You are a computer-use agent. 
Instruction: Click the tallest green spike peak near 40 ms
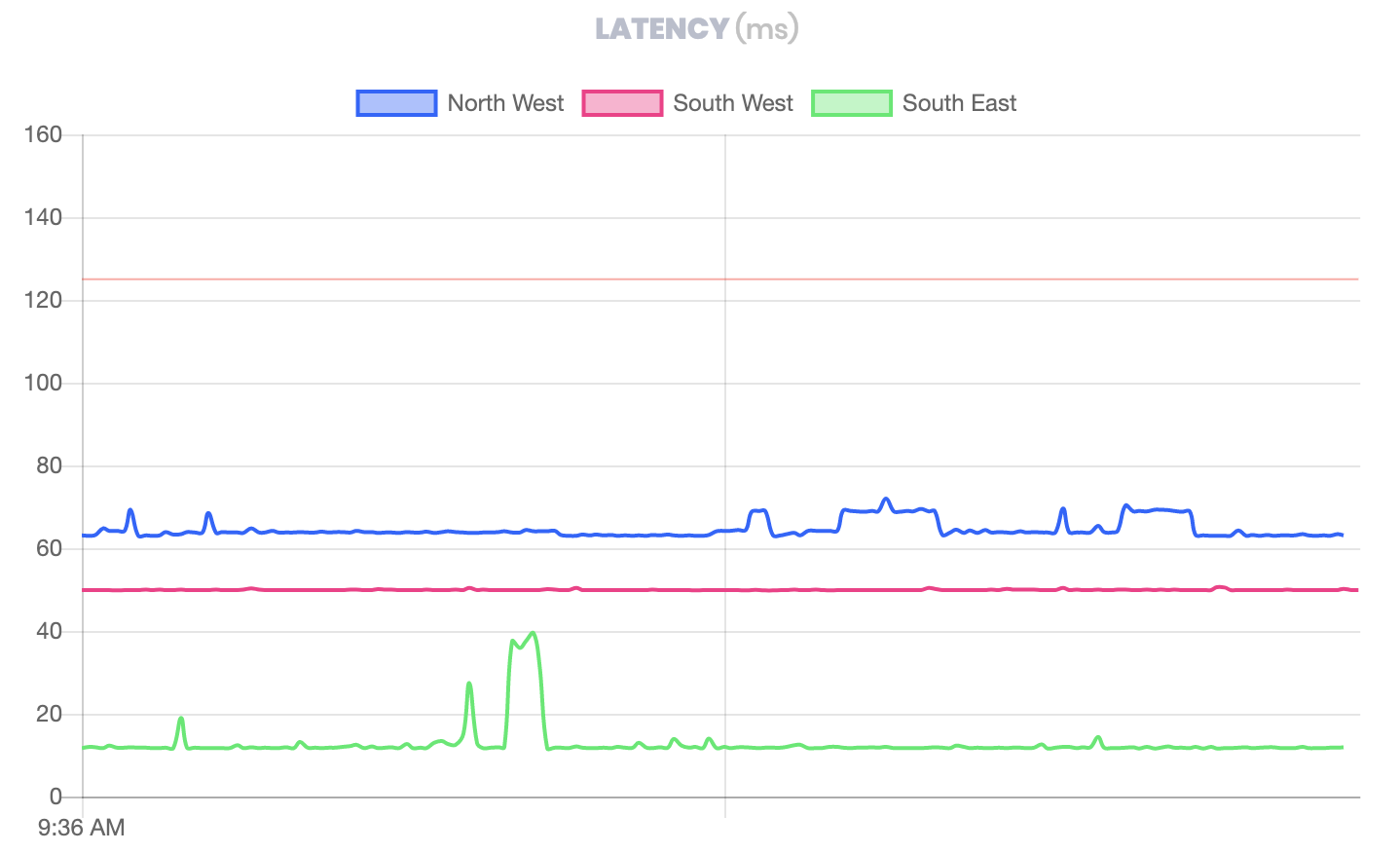(x=532, y=634)
